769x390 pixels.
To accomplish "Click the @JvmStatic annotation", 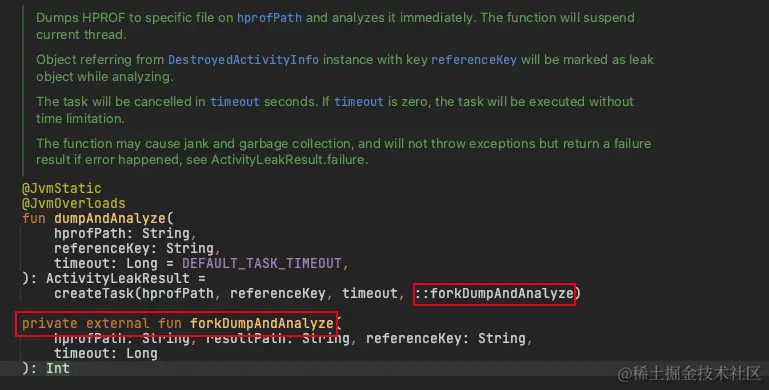I will pyautogui.click(x=62, y=188).
